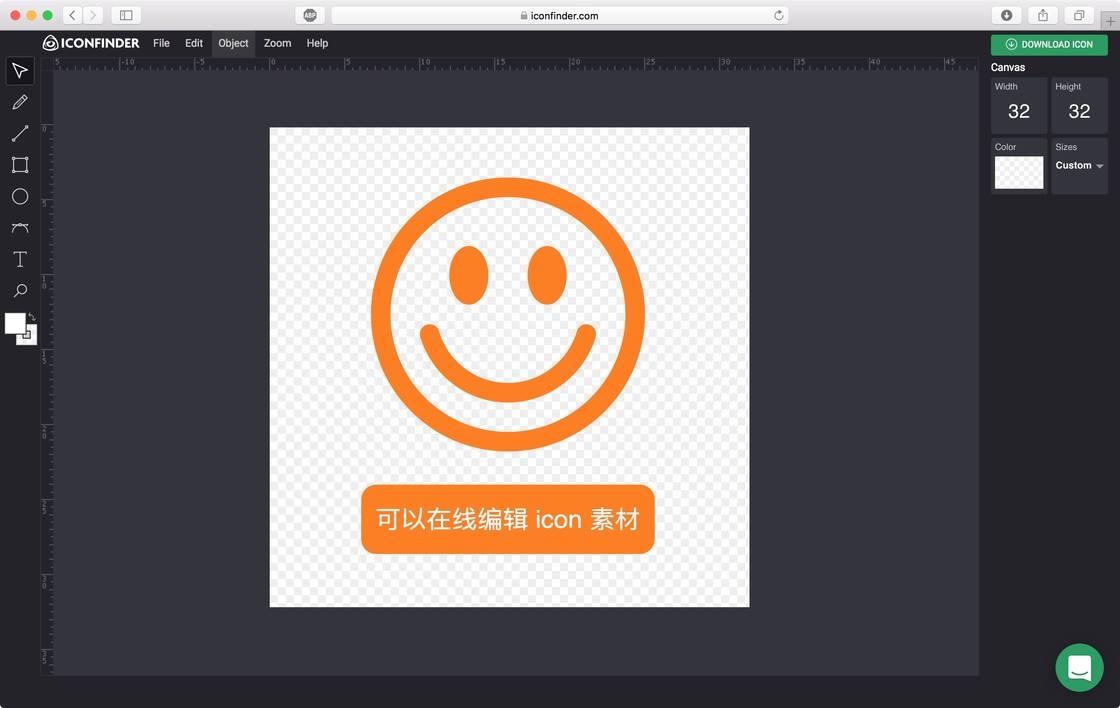Toggle the Safari sidebar button
Screen dimensions: 1120x708
click(126, 15)
